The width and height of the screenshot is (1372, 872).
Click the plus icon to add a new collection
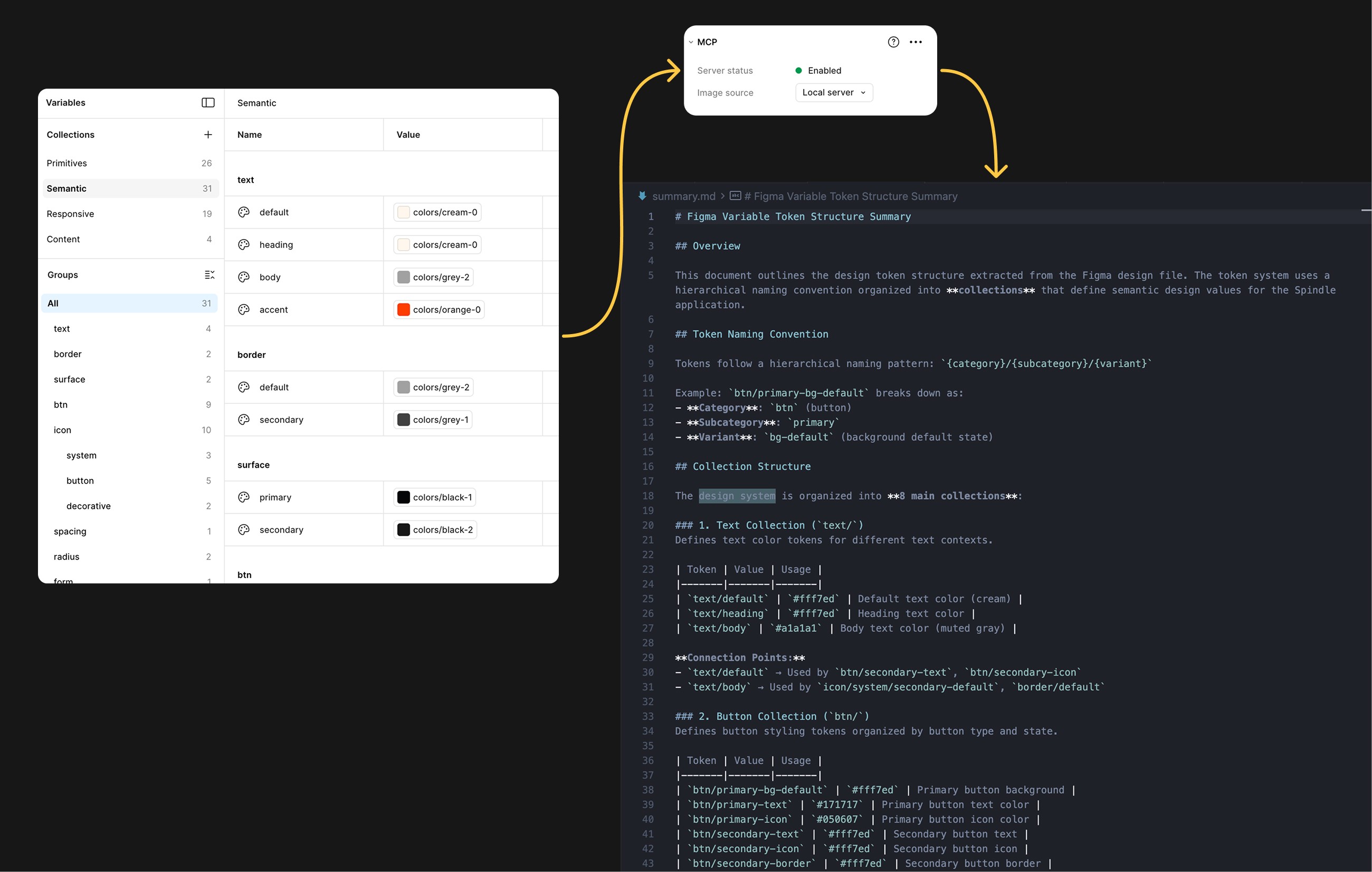click(x=208, y=135)
